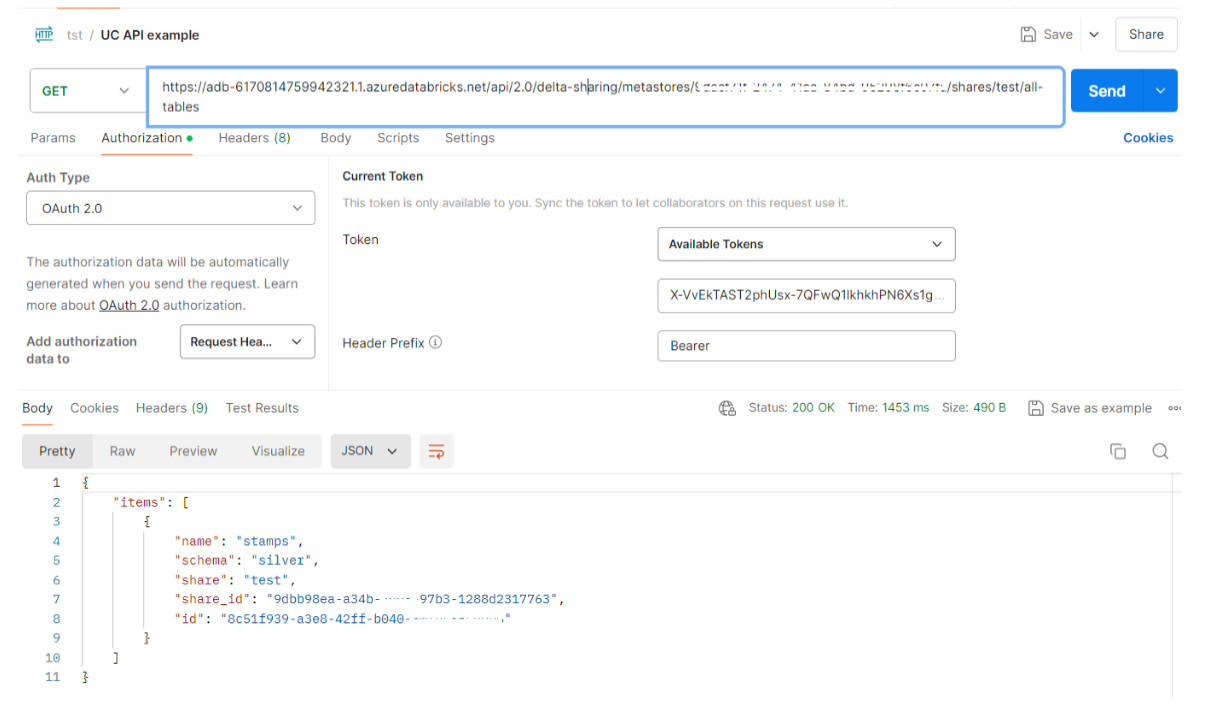
Task: Open the Save options dropdown arrow
Action: pyautogui.click(x=1094, y=34)
